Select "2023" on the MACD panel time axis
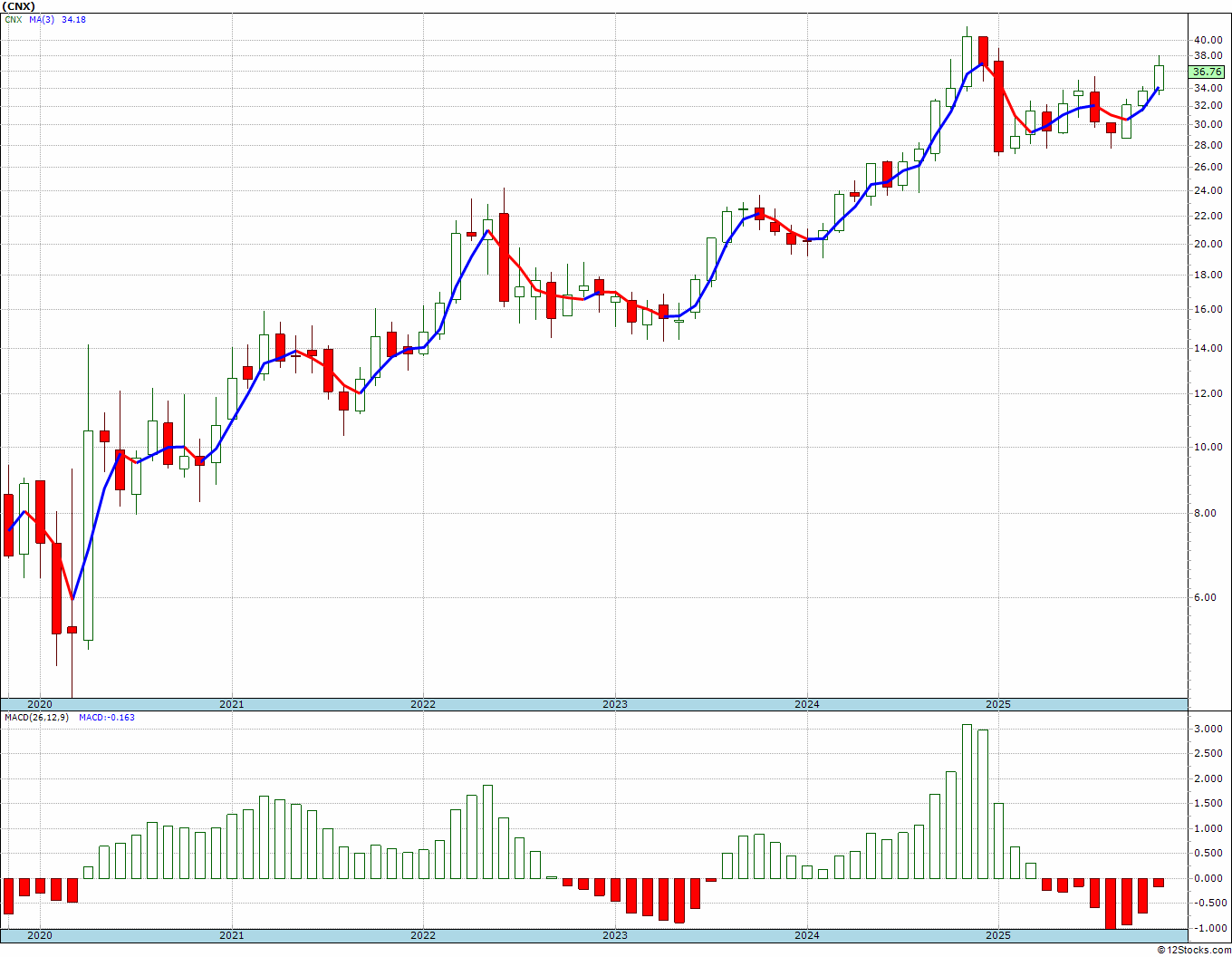This screenshot has width=1232, height=957. click(615, 935)
